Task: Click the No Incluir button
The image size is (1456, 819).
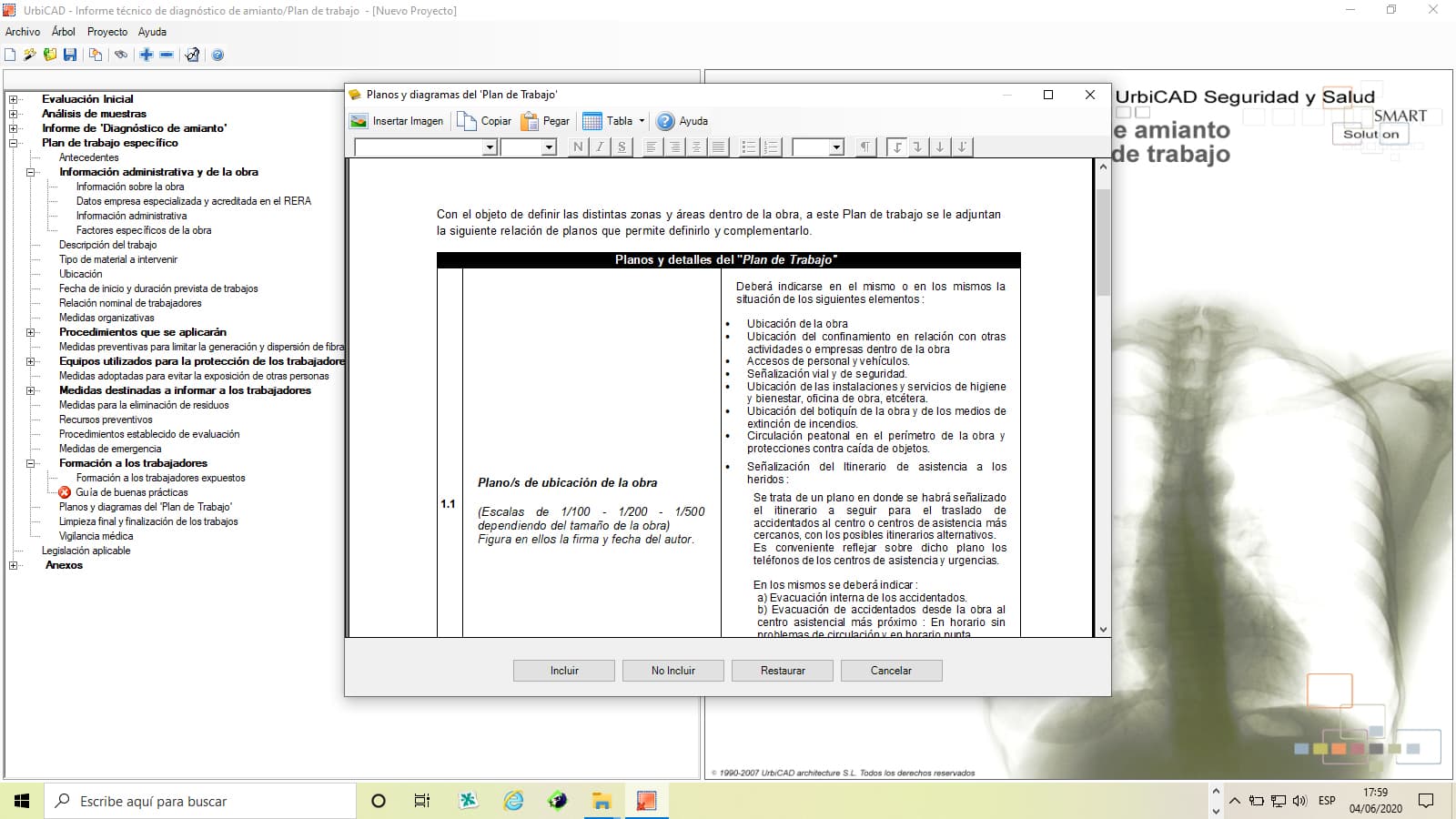Action: click(x=673, y=671)
